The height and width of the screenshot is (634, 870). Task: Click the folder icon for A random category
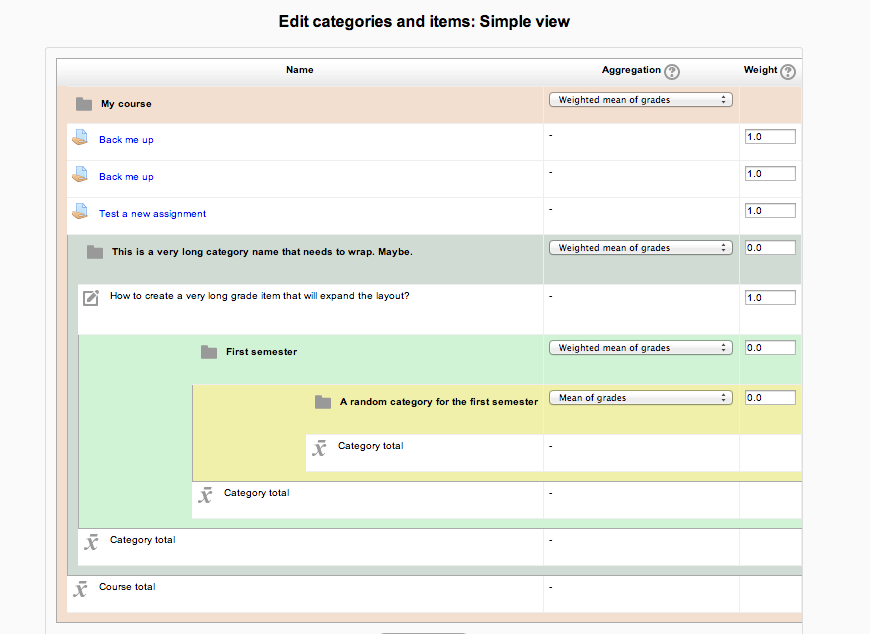[x=323, y=402]
